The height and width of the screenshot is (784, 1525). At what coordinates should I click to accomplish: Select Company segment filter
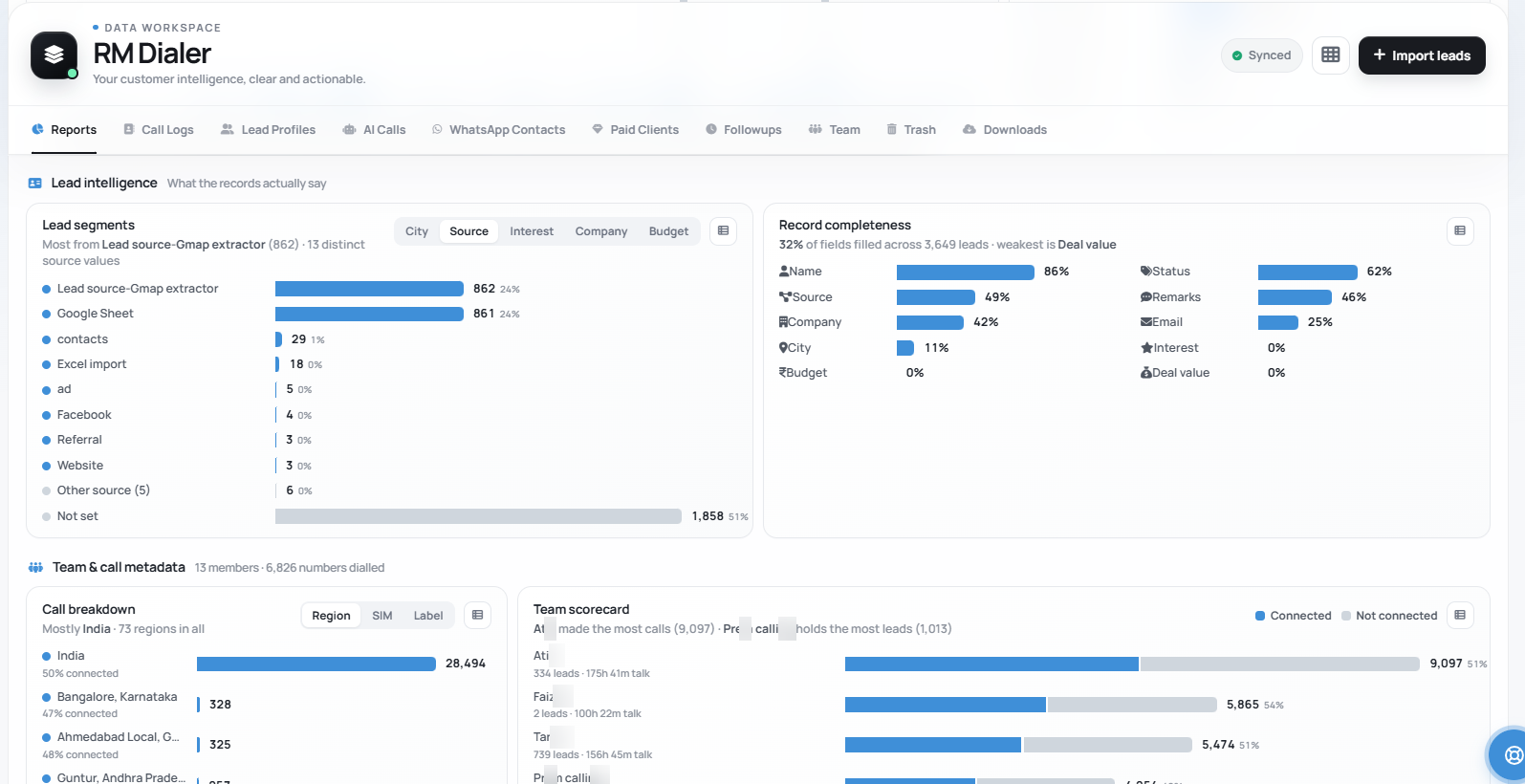601,231
